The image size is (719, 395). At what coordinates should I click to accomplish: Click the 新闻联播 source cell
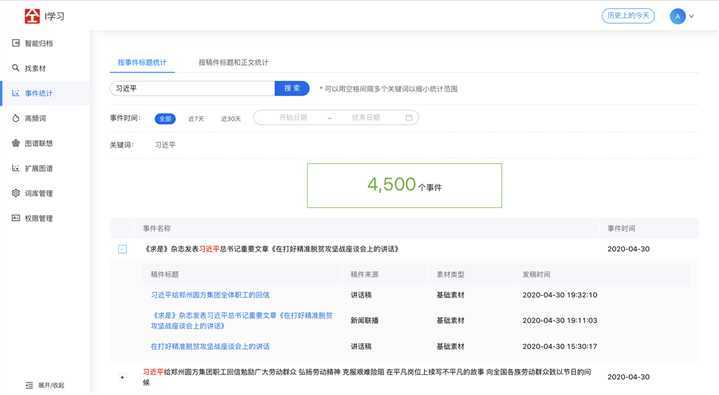365,321
